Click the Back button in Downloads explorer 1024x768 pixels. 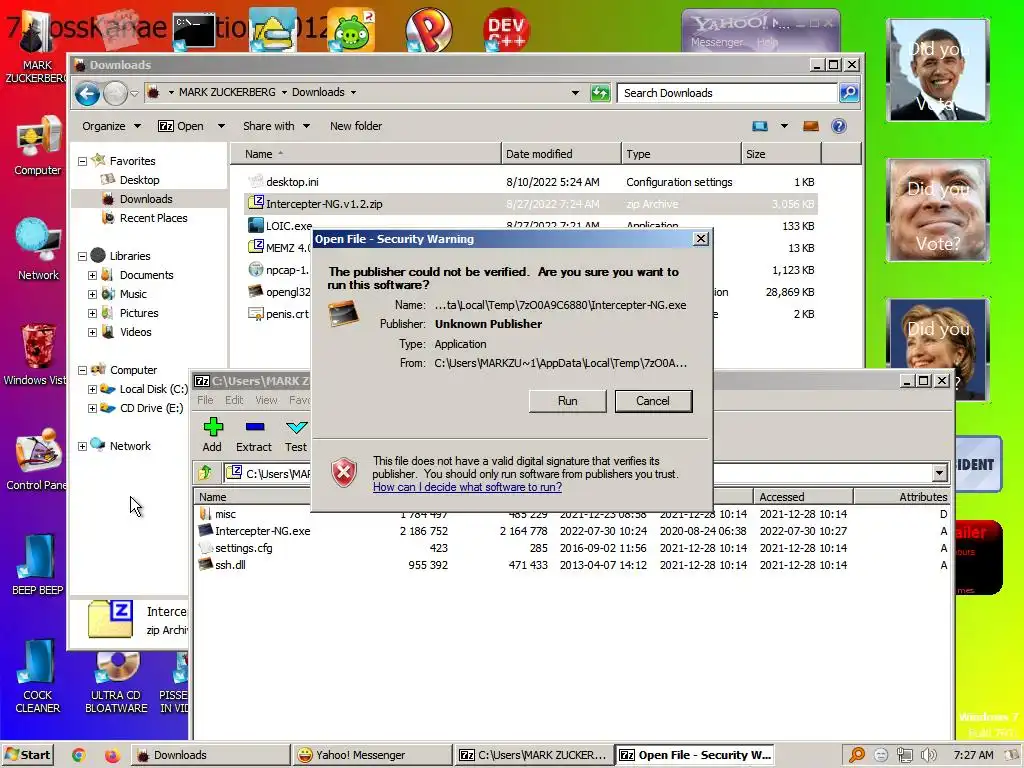click(x=88, y=93)
